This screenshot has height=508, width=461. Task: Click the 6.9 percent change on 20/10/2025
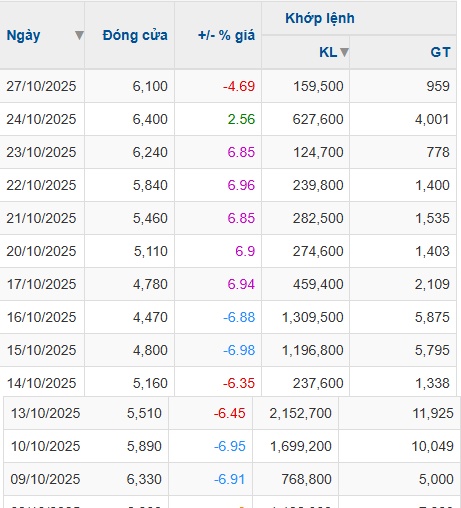pos(245,251)
